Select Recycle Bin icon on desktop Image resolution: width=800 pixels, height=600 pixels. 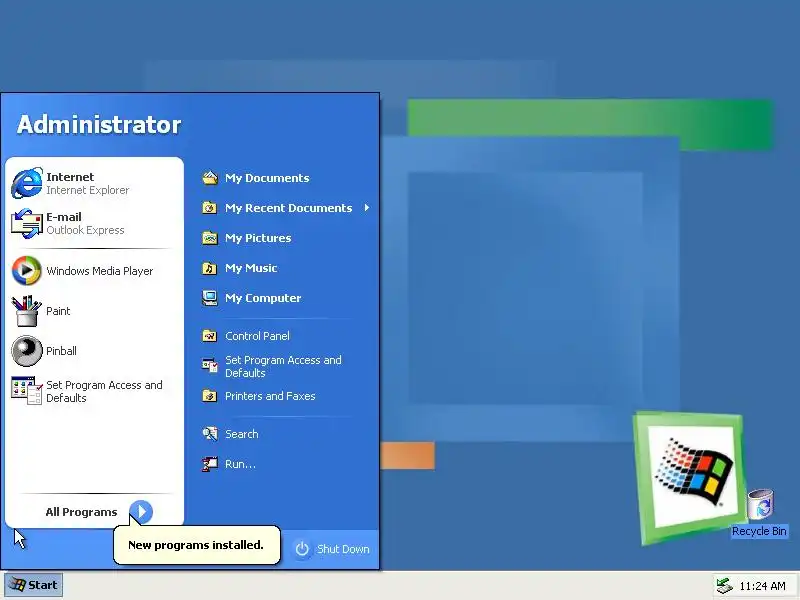click(761, 504)
